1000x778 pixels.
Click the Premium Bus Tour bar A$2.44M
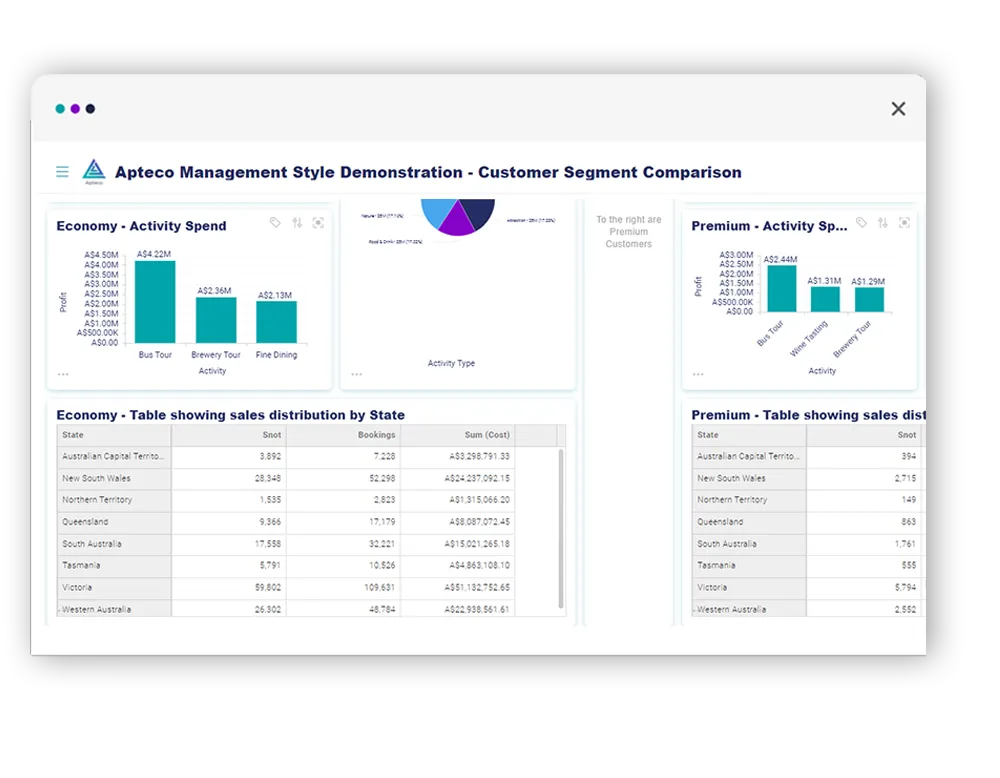pos(782,288)
